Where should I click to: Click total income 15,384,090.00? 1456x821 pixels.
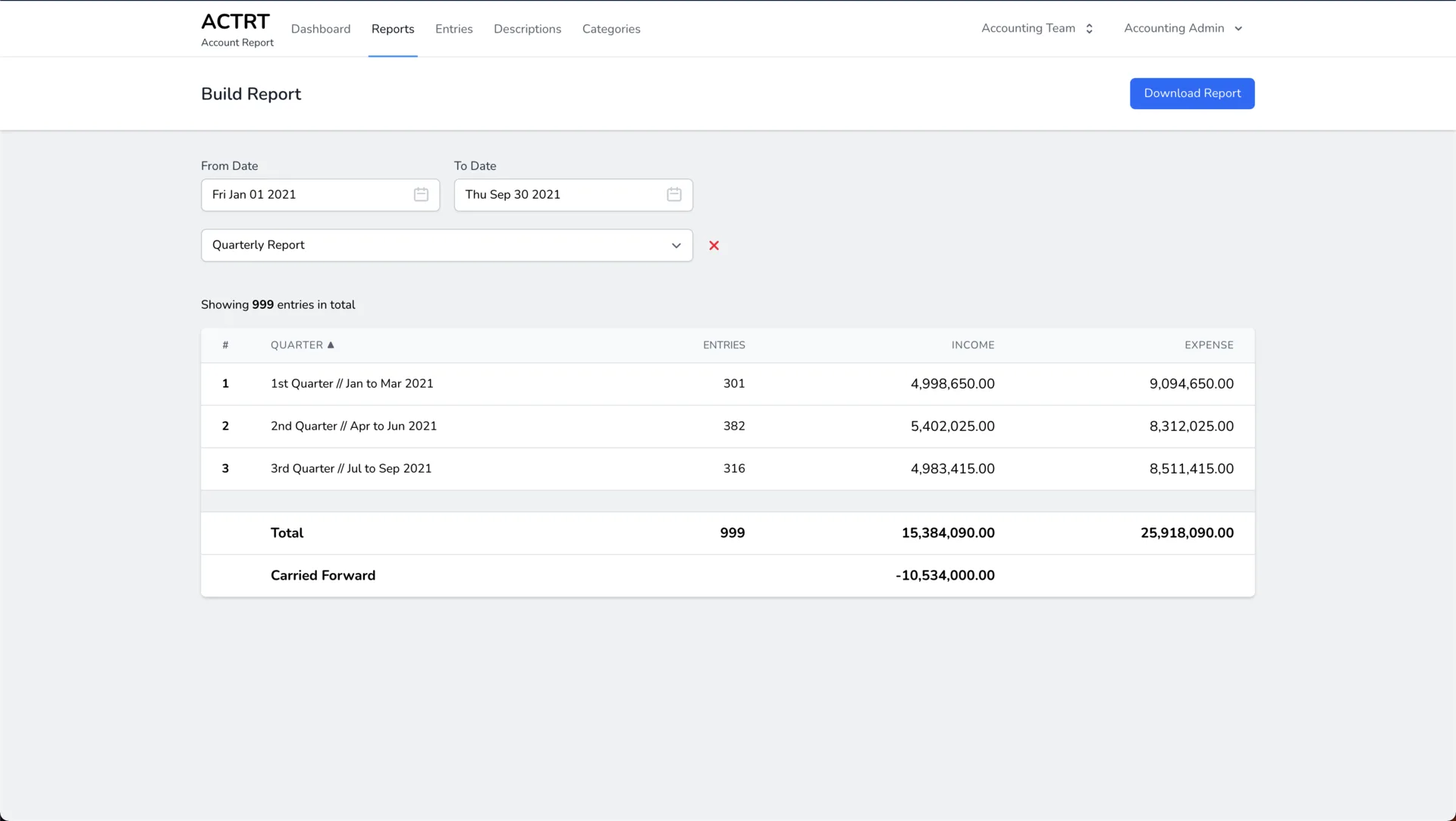click(x=948, y=533)
